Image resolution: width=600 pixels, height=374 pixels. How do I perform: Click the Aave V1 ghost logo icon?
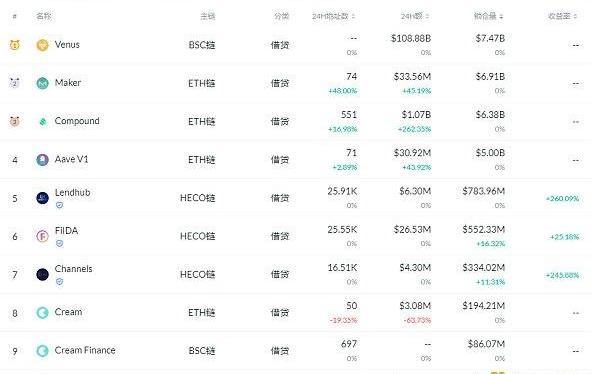coord(42,160)
